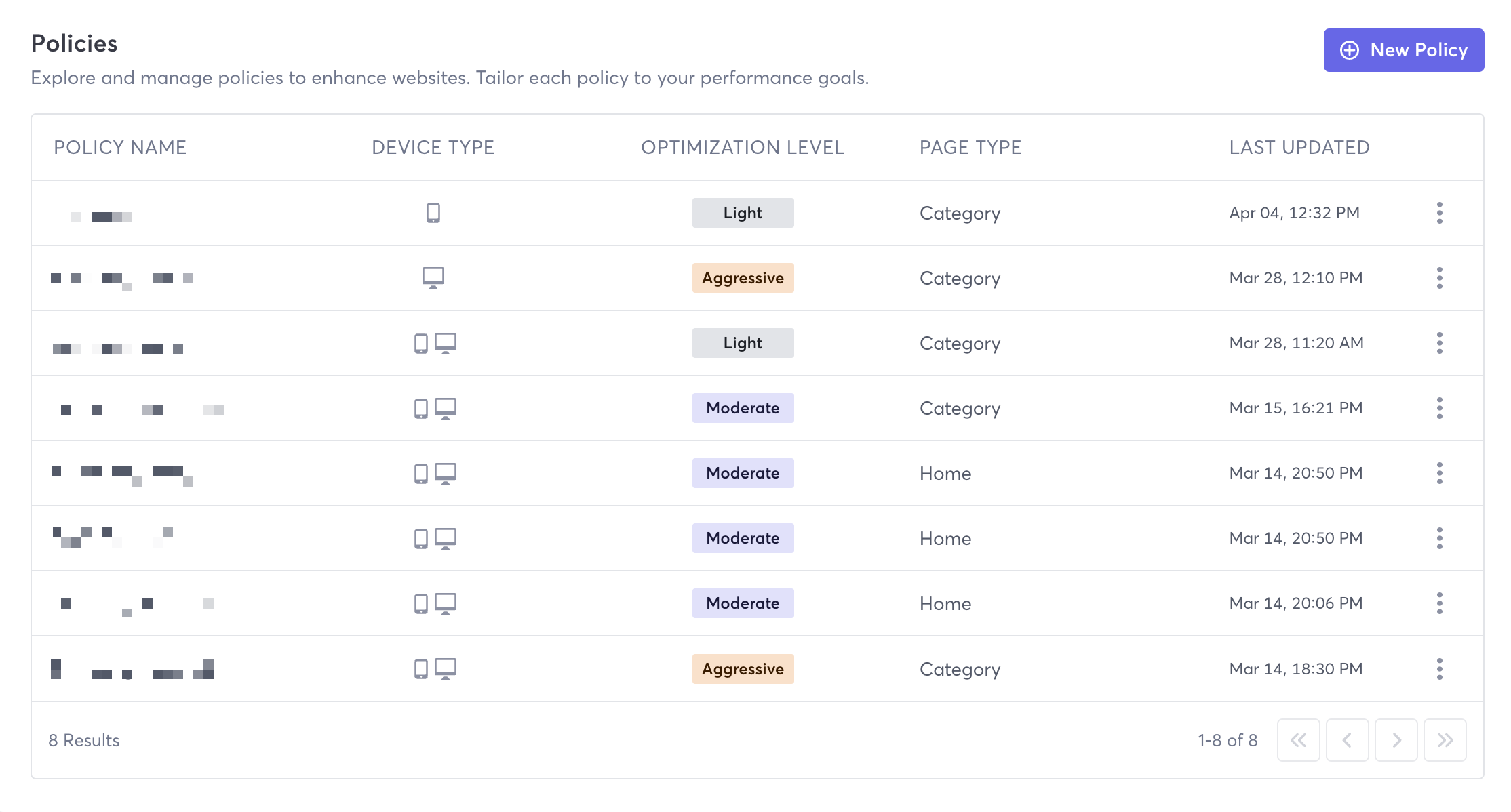Open options menu for Mar 28, 11:20 AM row
Image resolution: width=1511 pixels, height=812 pixels.
[1439, 343]
